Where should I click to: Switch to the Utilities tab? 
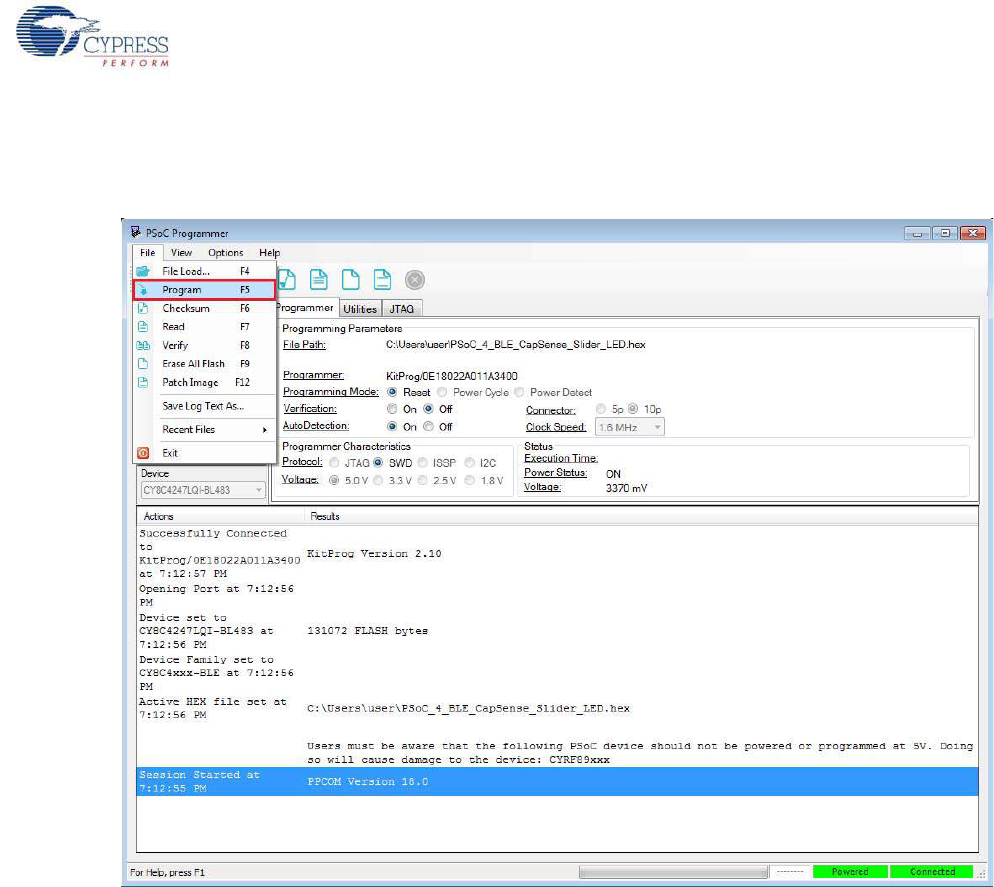click(360, 309)
